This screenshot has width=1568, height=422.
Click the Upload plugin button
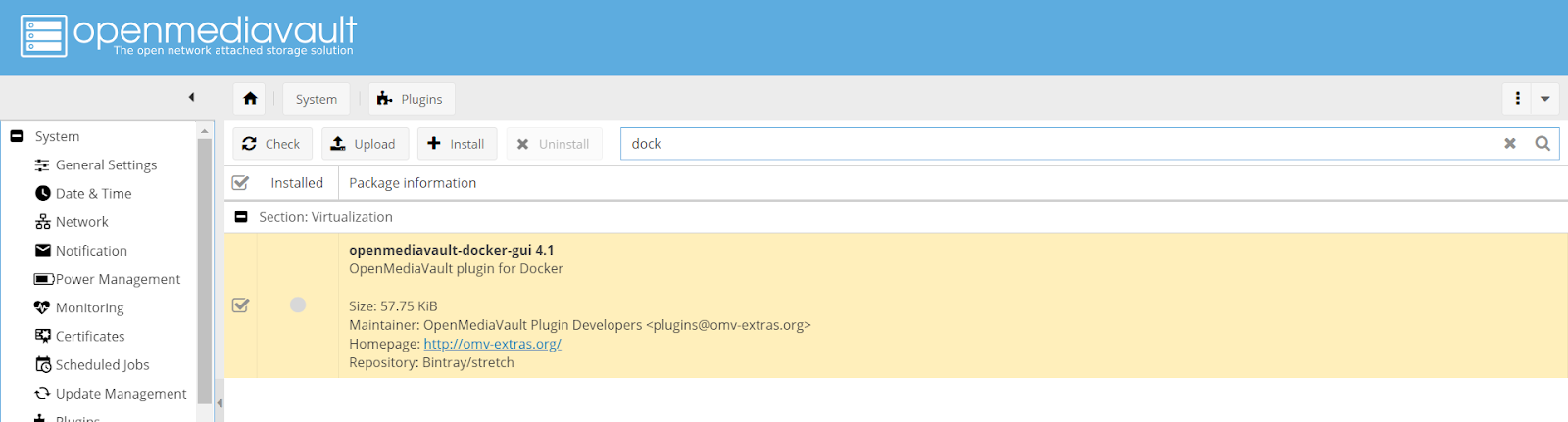tap(365, 144)
